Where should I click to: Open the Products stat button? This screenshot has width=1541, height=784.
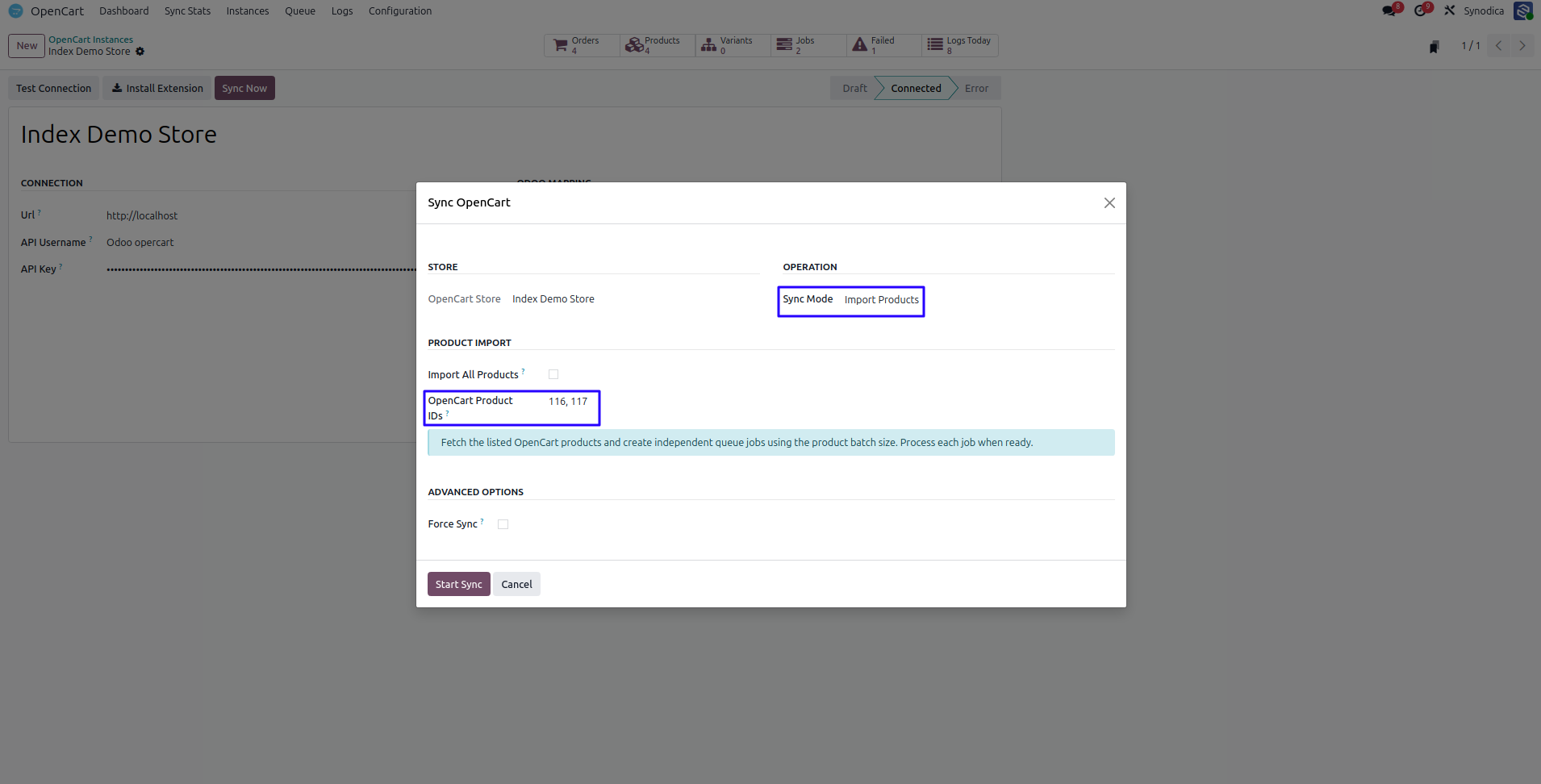[658, 45]
